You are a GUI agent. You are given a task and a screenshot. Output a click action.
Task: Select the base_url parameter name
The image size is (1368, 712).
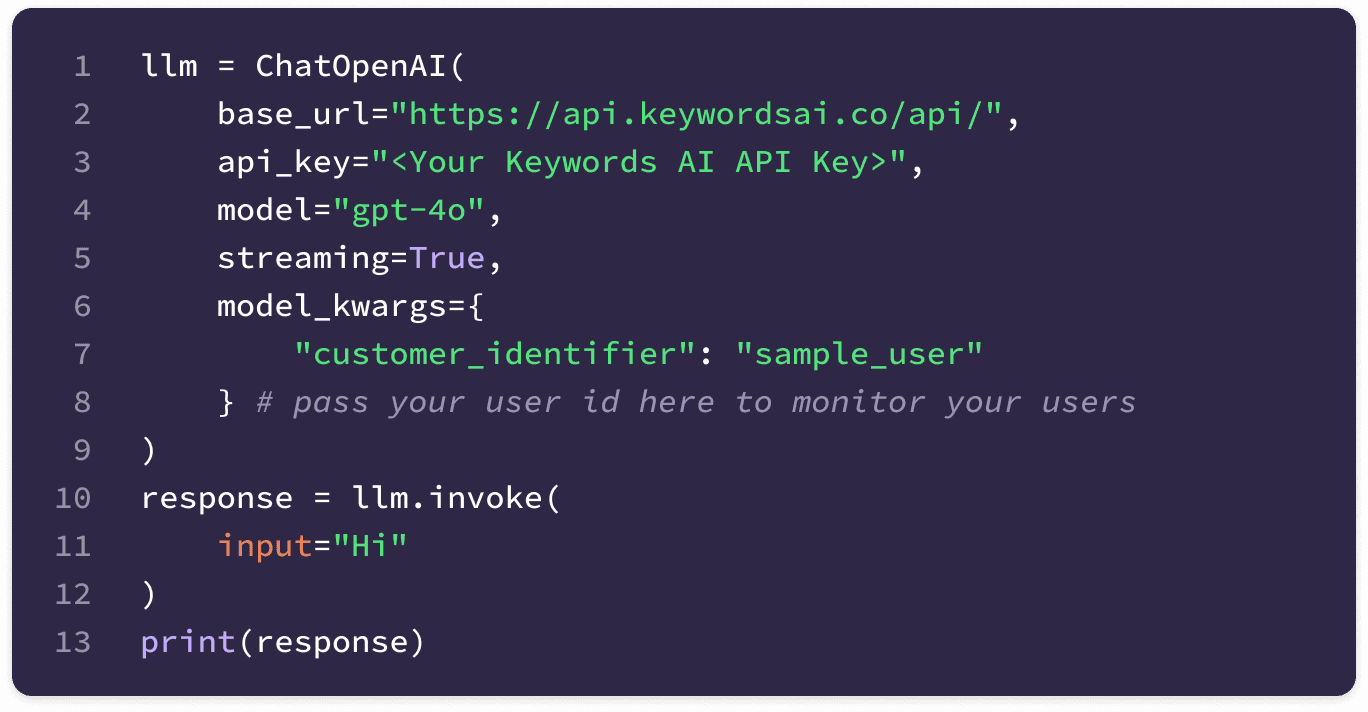point(294,115)
